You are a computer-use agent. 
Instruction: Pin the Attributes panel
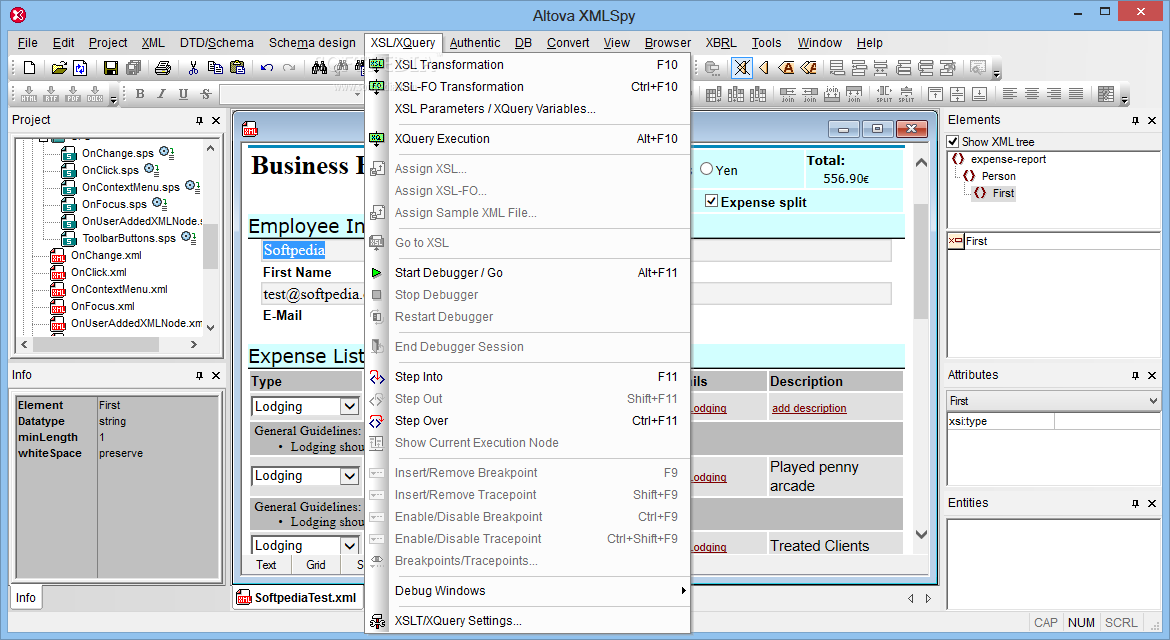tap(1135, 375)
